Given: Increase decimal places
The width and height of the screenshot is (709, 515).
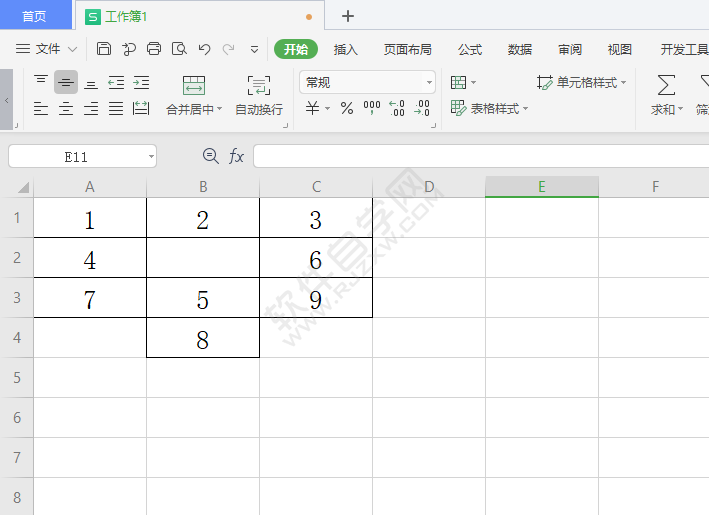Looking at the screenshot, I should click(397, 108).
